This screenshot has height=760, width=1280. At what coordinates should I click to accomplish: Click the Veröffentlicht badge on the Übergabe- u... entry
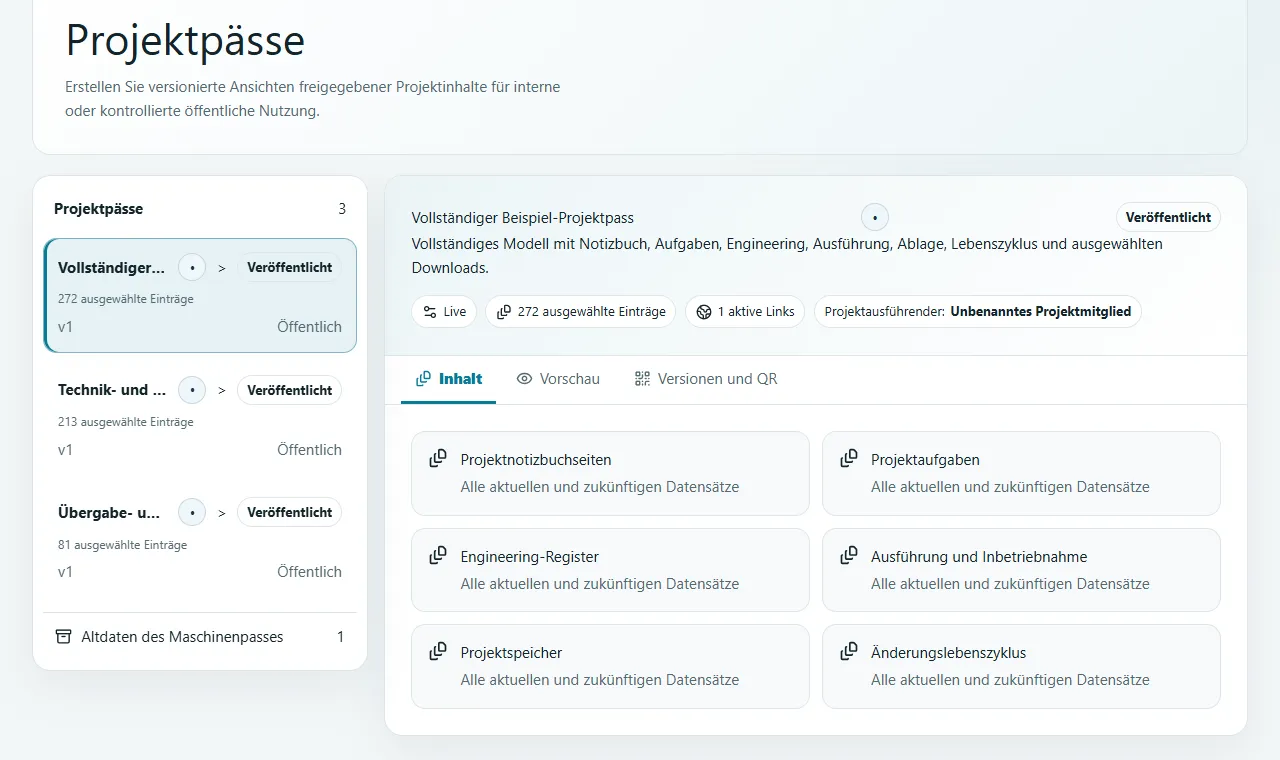tap(290, 513)
